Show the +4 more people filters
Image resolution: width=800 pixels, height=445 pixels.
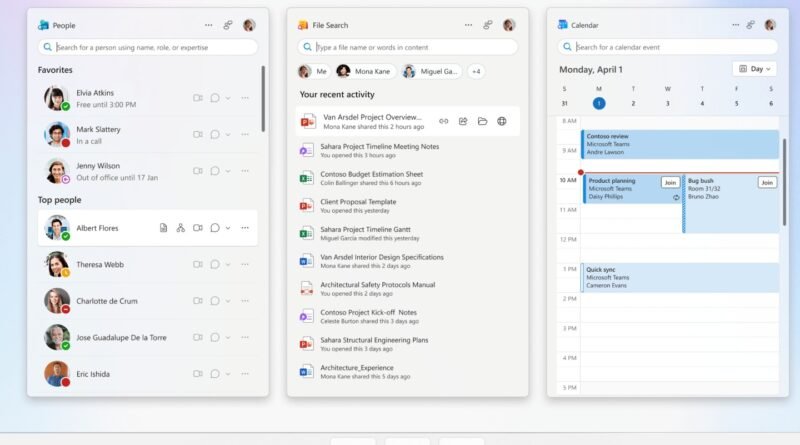476,71
